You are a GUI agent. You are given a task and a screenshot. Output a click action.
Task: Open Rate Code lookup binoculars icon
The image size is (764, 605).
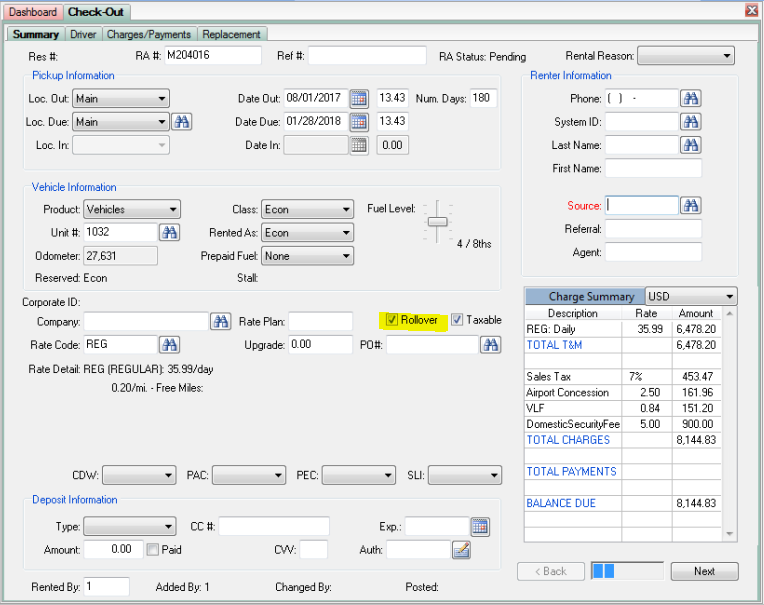(170, 345)
